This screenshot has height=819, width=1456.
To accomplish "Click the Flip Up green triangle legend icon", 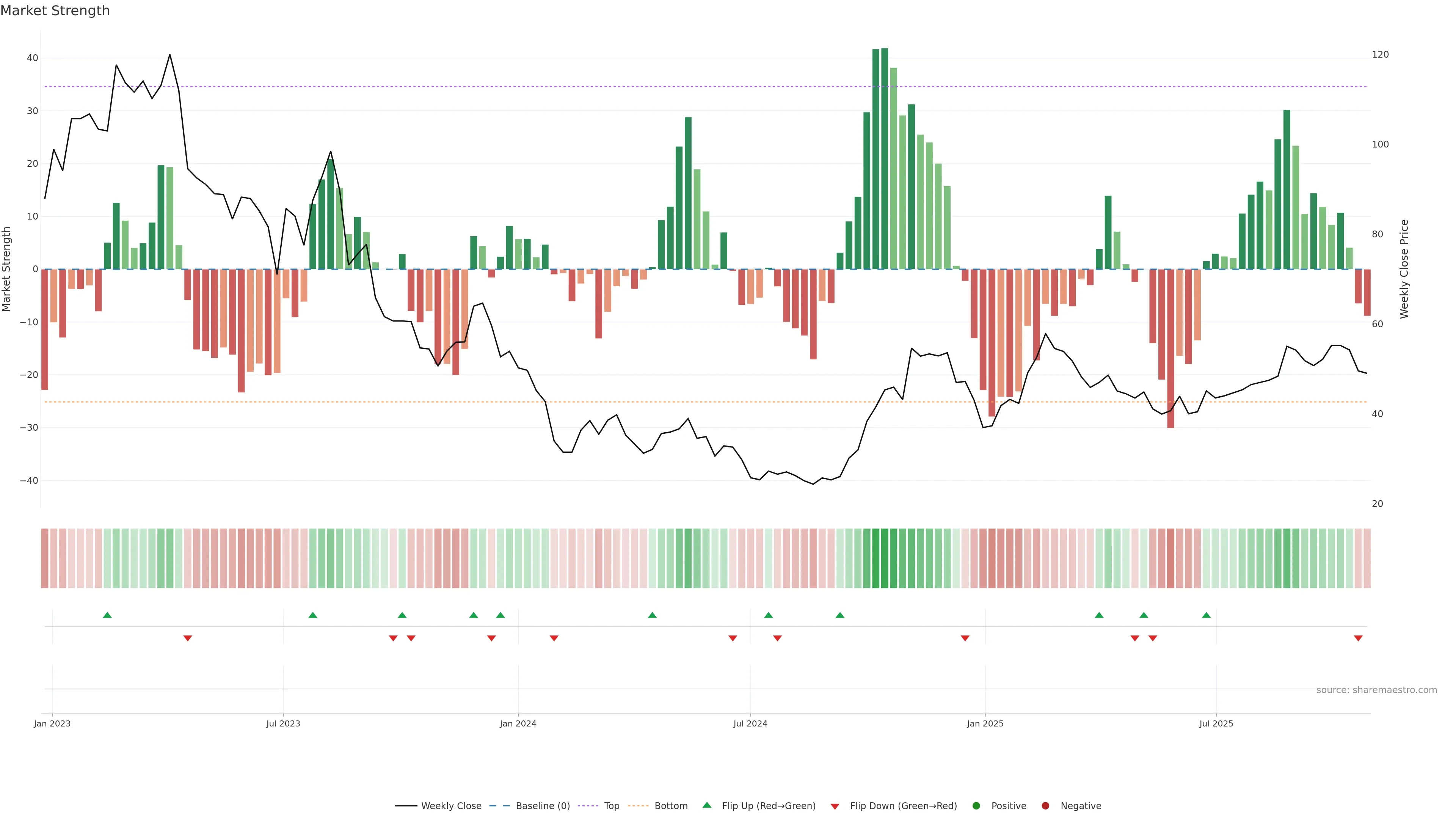I will point(706,805).
